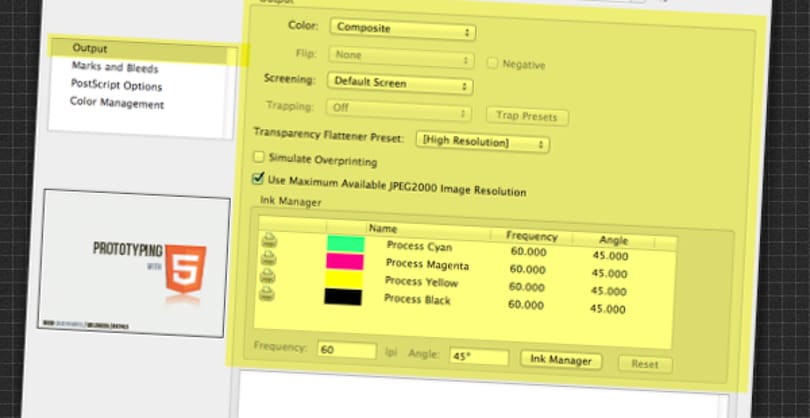Click the Process Yellow color swatch
Image resolution: width=810 pixels, height=418 pixels.
[x=344, y=280]
